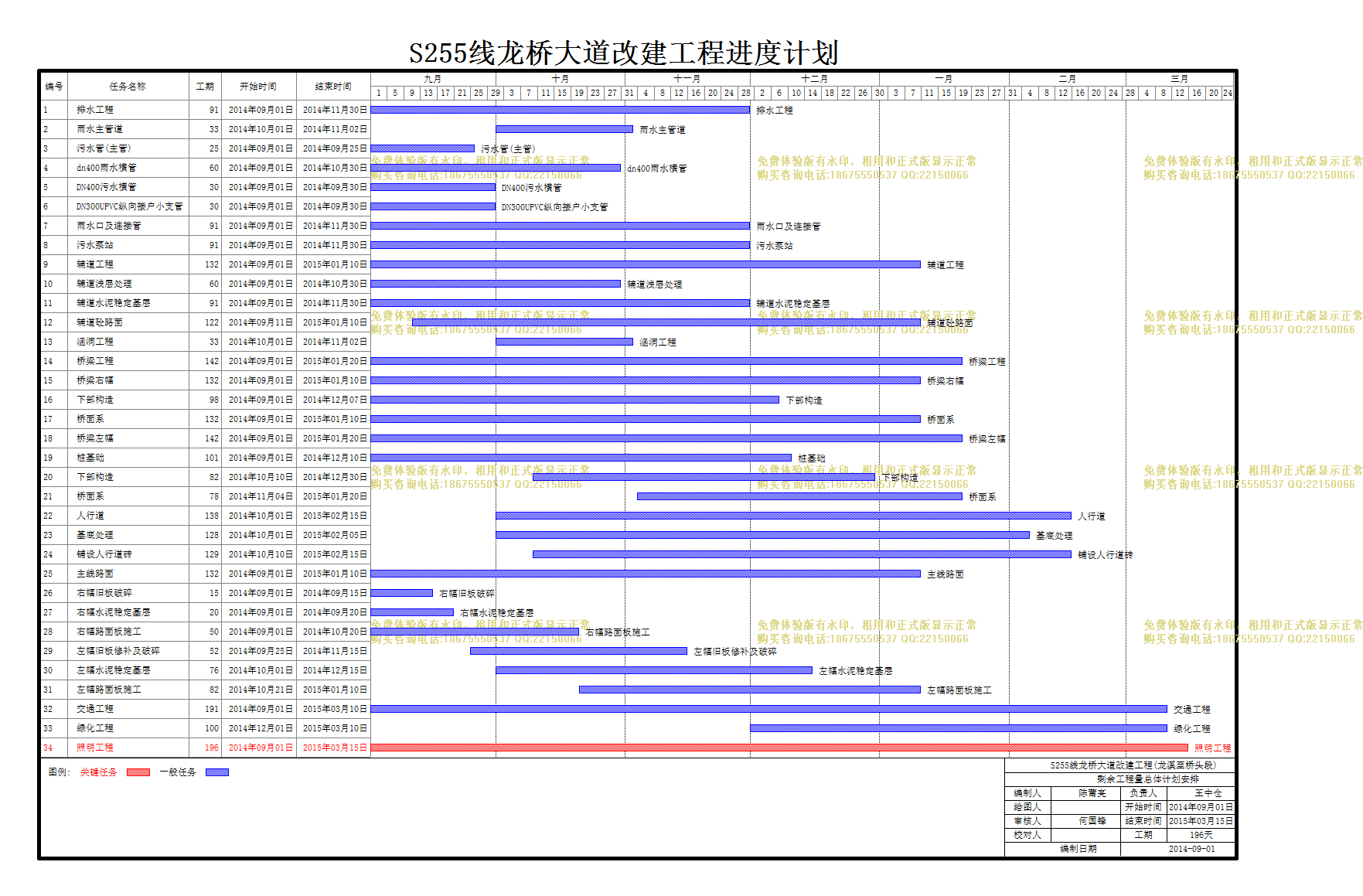
Task: Select 右幅水泥稳定基层 in the task name column
Action: coord(114,612)
